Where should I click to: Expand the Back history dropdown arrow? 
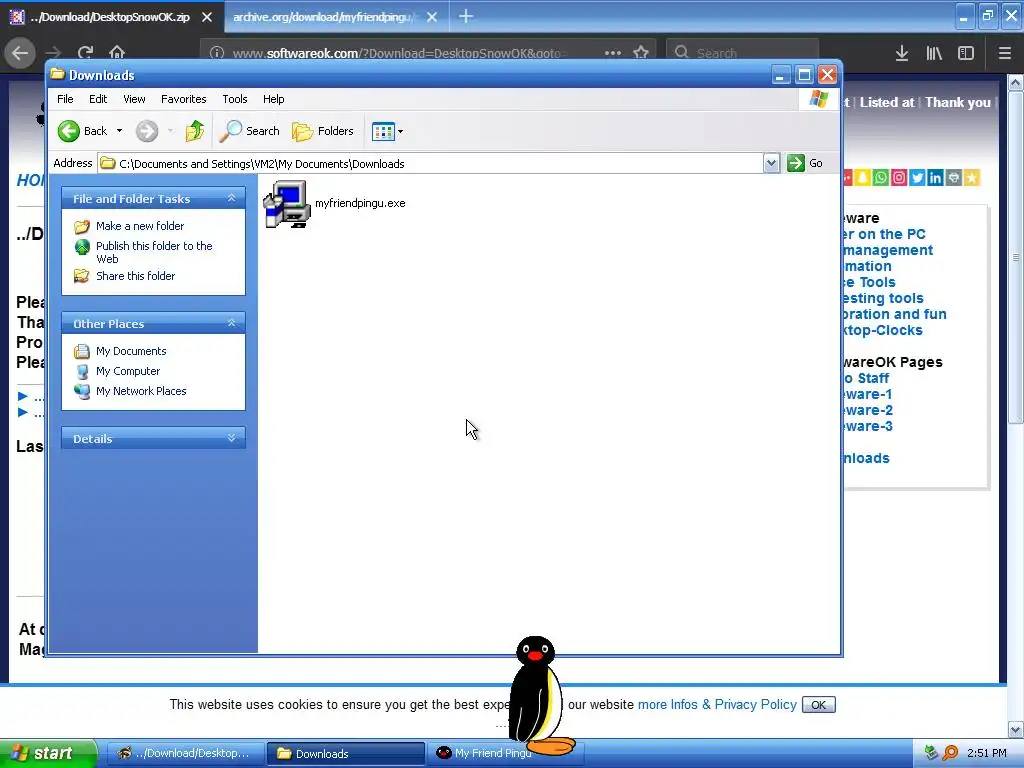[x=120, y=131]
